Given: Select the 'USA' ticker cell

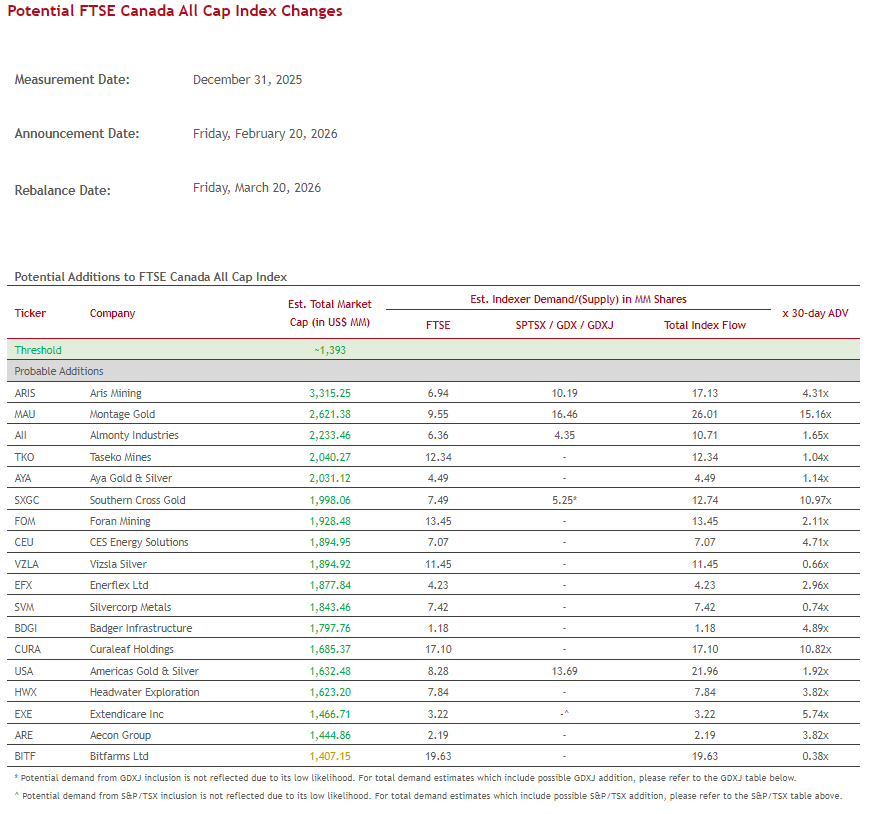Looking at the screenshot, I should tap(24, 671).
